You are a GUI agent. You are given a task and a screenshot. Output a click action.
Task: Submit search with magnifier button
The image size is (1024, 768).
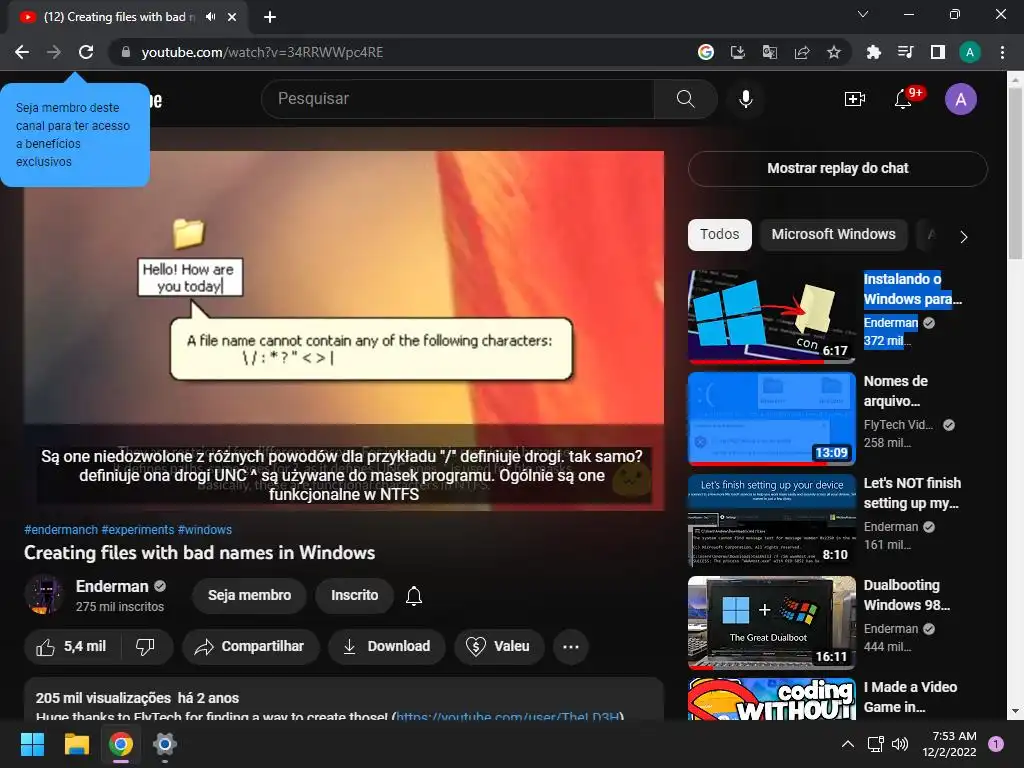685,99
